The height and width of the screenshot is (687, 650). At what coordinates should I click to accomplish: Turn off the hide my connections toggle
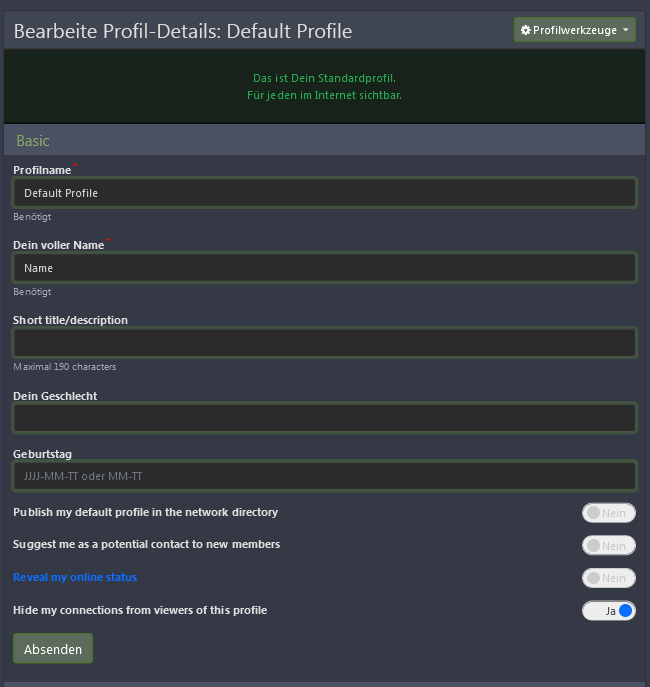[608, 610]
